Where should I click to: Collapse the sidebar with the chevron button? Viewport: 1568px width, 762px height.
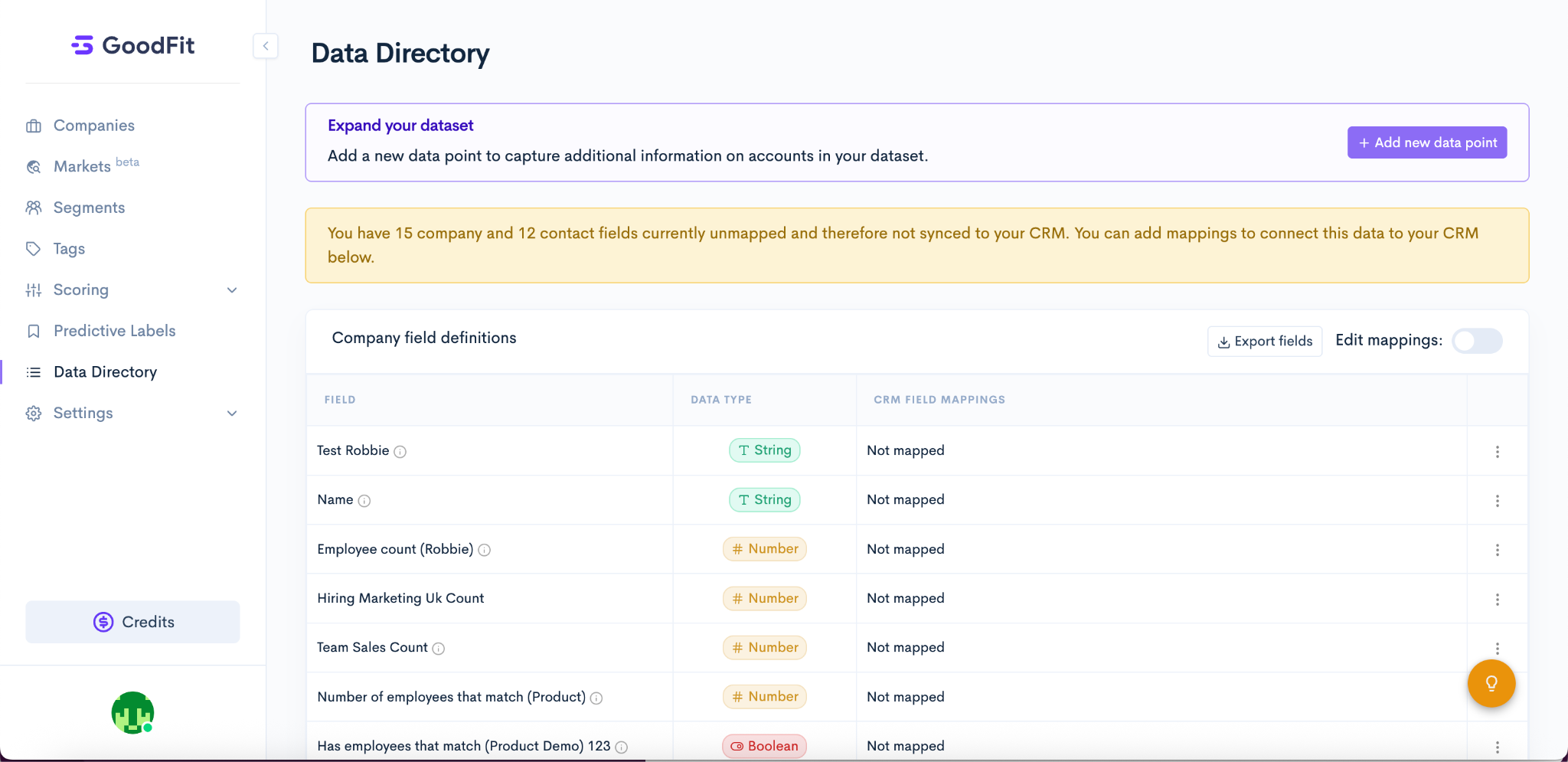pyautogui.click(x=265, y=46)
